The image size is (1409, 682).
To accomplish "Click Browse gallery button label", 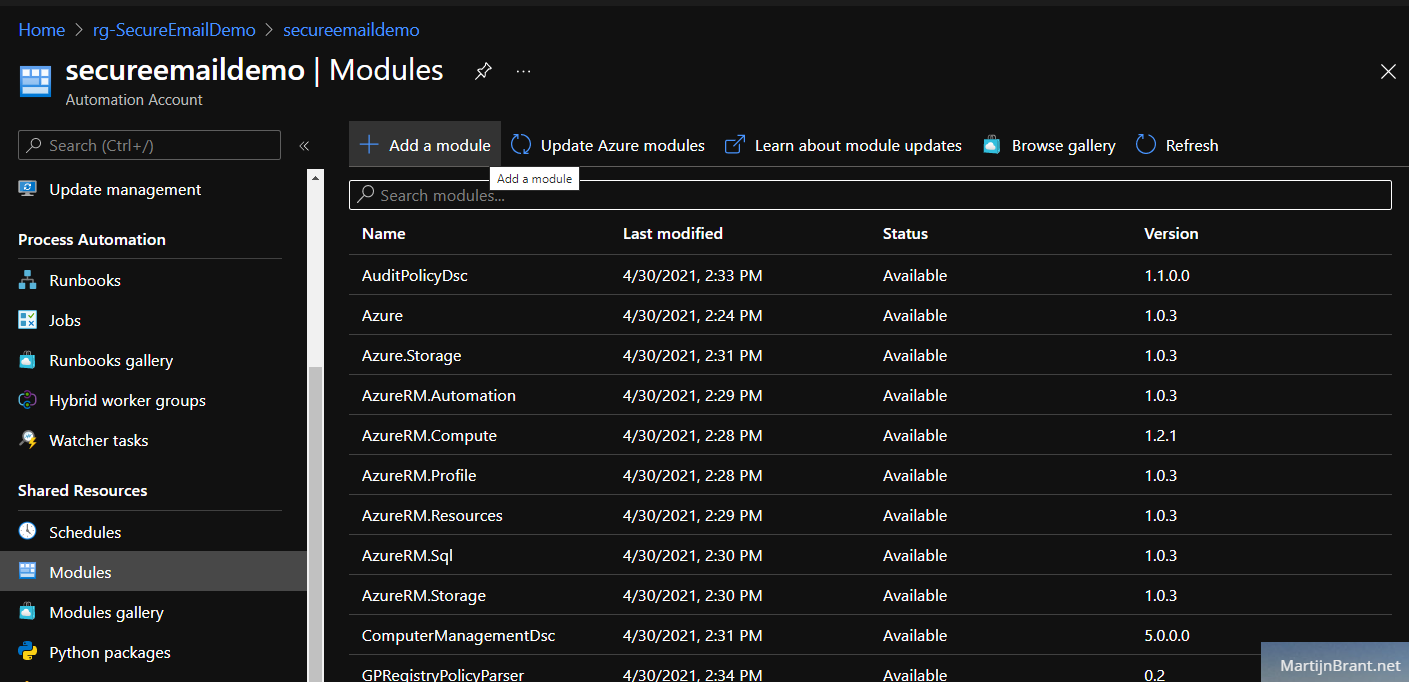I will [1064, 145].
